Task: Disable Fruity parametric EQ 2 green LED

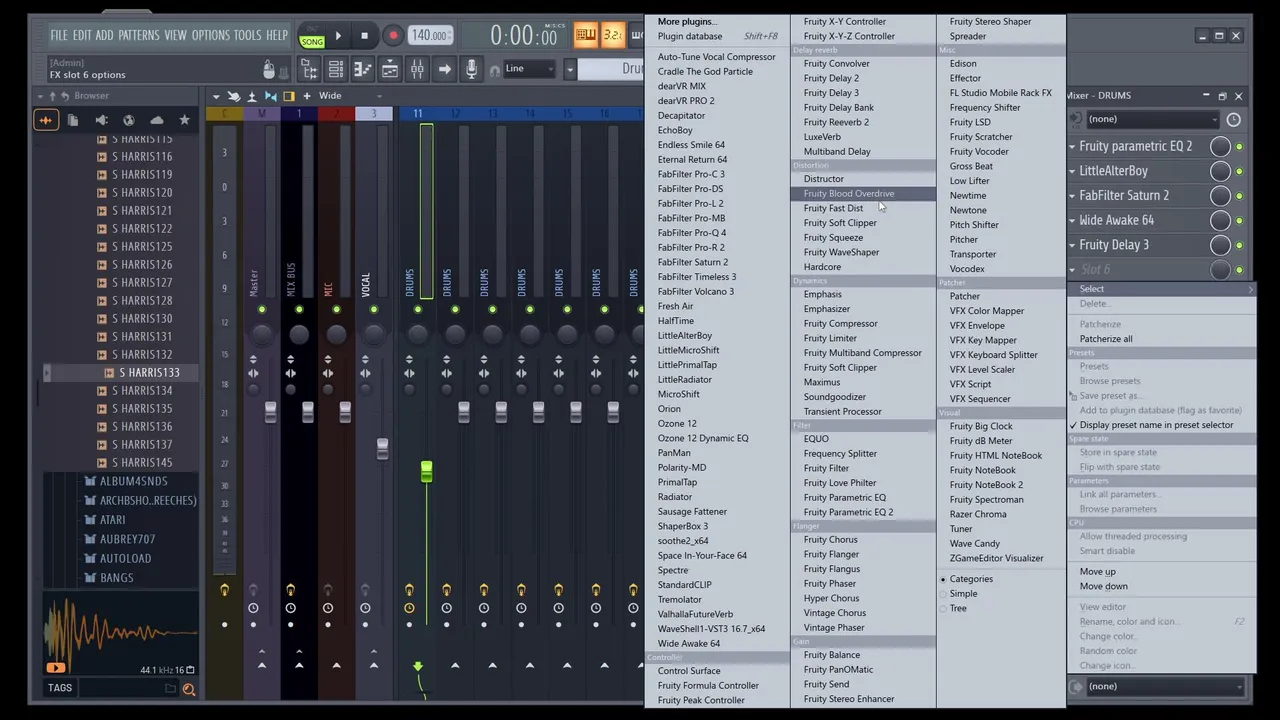Action: 1239,147
